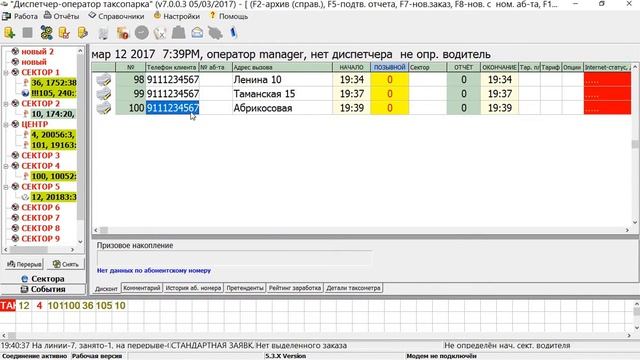Switch to the Рейтинг заработка tab

pos(295,288)
